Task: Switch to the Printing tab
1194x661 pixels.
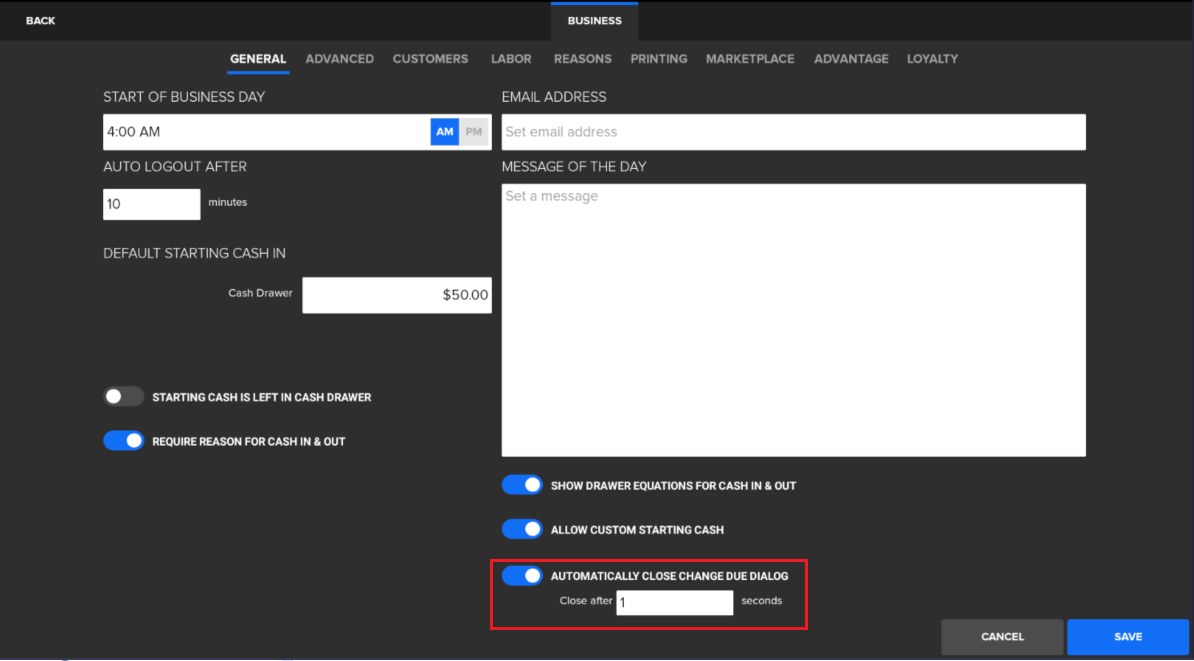Action: pos(658,59)
